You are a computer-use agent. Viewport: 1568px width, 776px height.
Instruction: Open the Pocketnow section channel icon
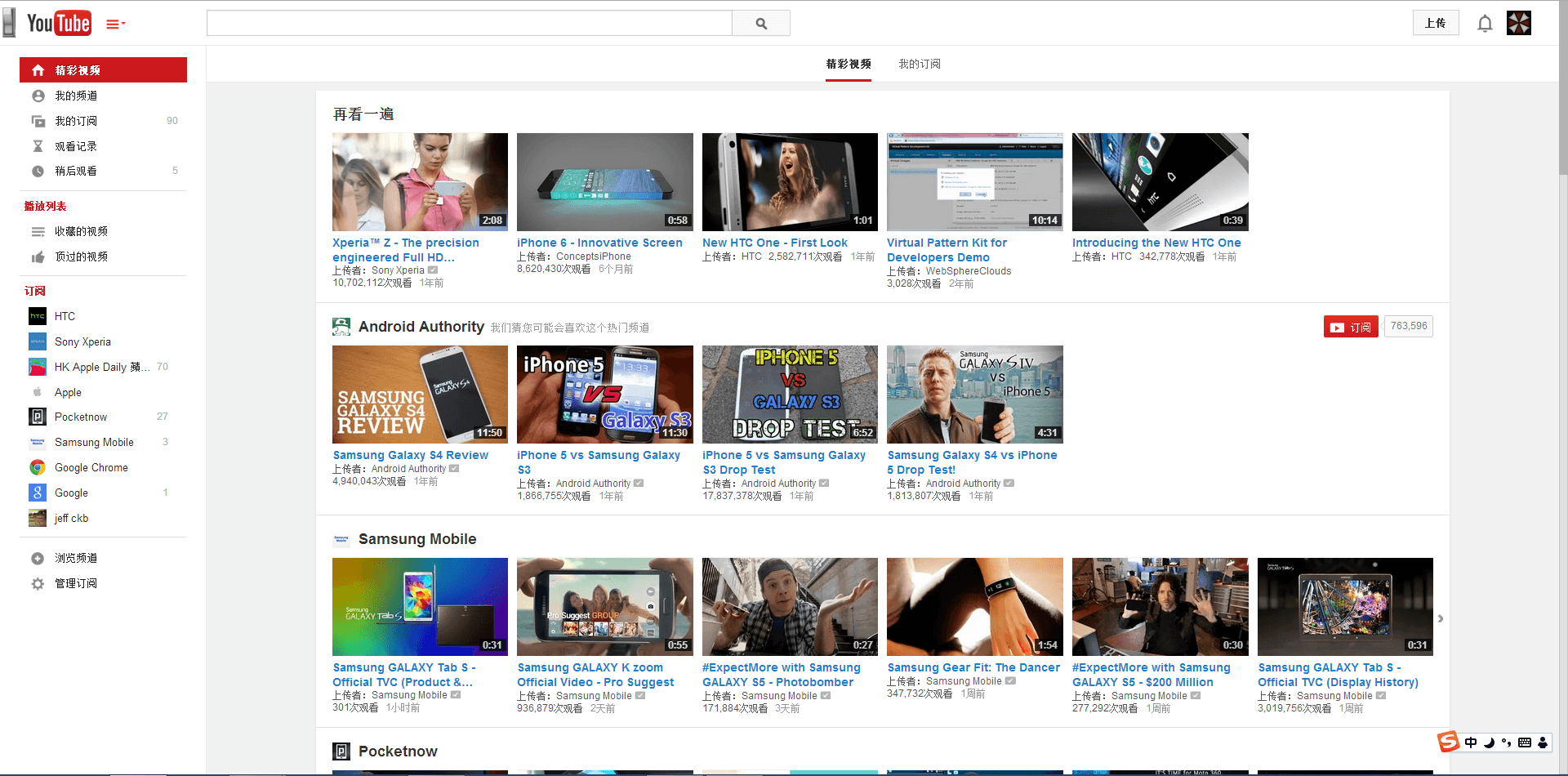click(341, 751)
